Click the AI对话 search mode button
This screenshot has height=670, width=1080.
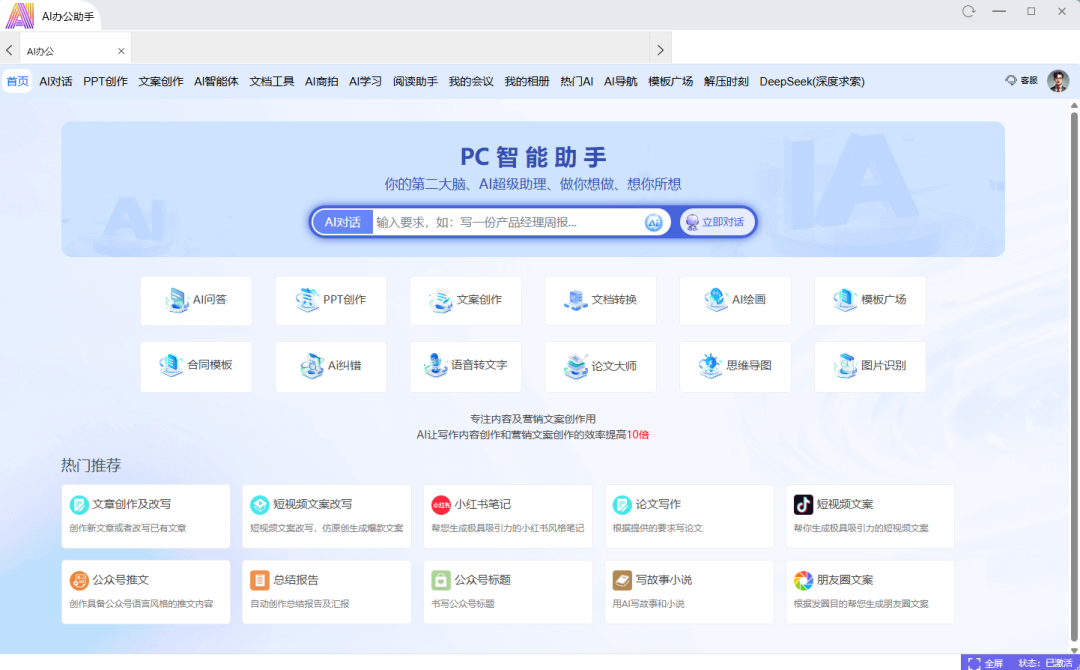tap(342, 222)
